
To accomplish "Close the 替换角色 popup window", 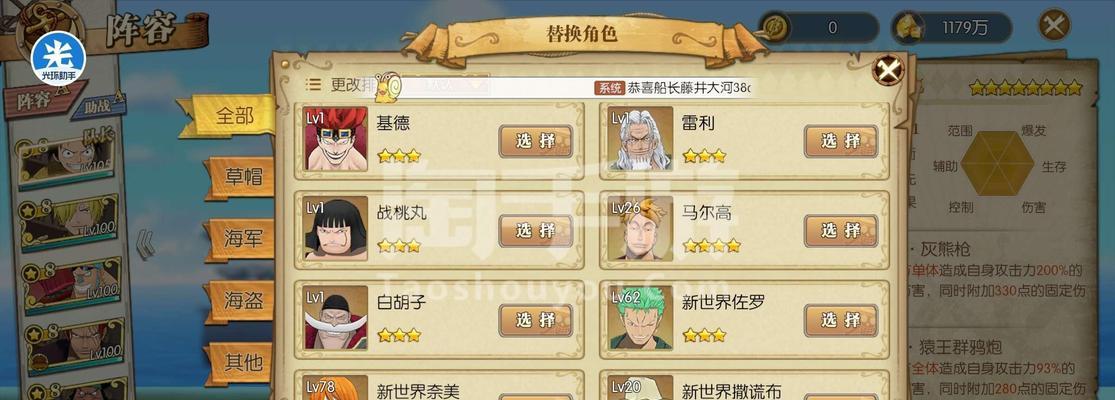I will click(x=888, y=70).
